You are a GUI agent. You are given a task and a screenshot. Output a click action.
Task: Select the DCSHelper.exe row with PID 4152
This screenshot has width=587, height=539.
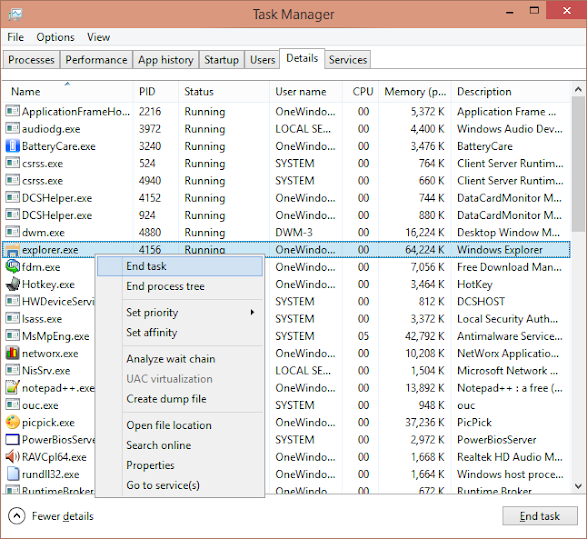tap(286, 198)
